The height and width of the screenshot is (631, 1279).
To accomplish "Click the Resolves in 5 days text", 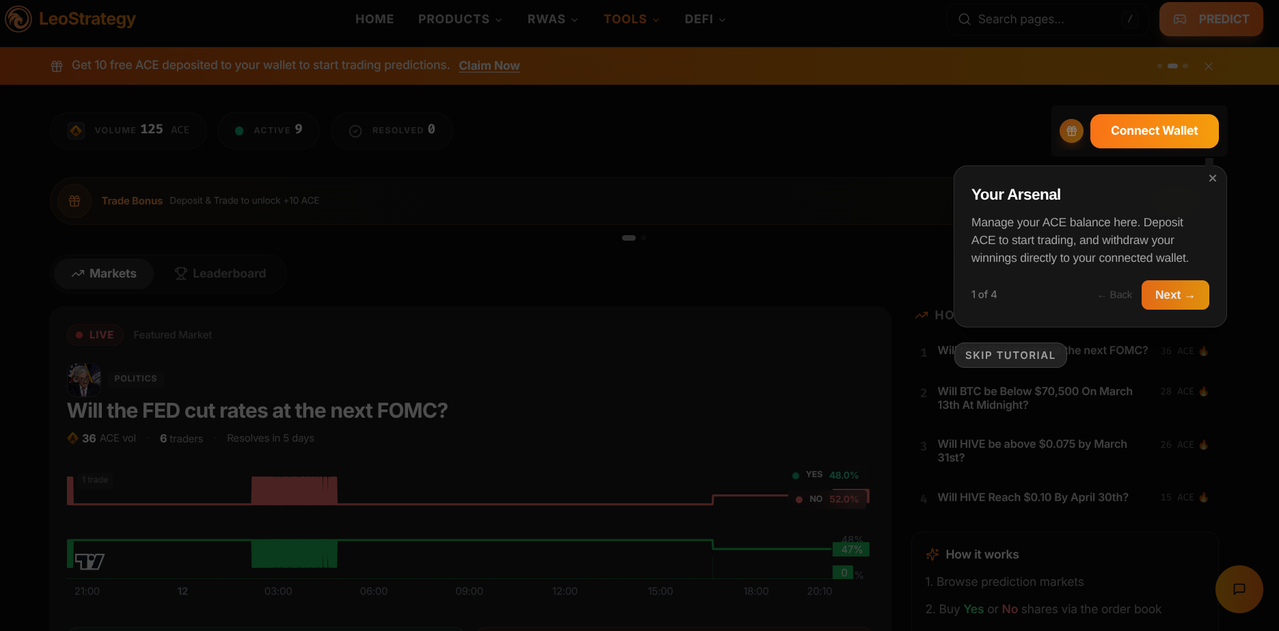I will (270, 438).
